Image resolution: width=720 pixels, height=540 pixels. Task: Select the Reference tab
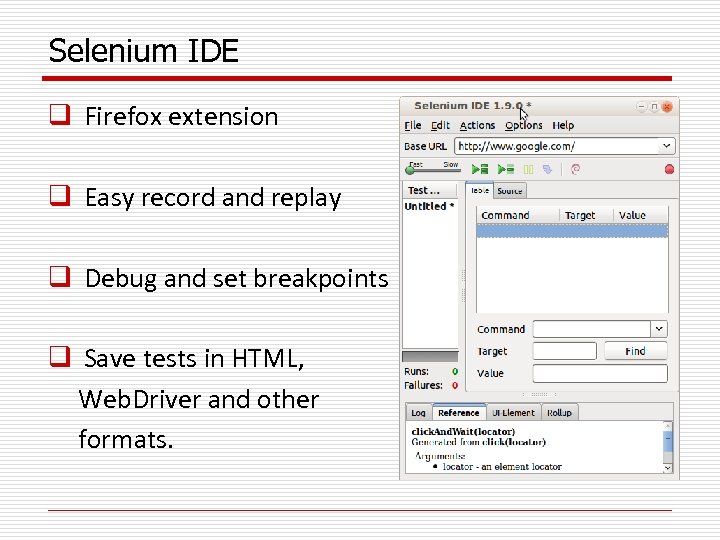[458, 412]
